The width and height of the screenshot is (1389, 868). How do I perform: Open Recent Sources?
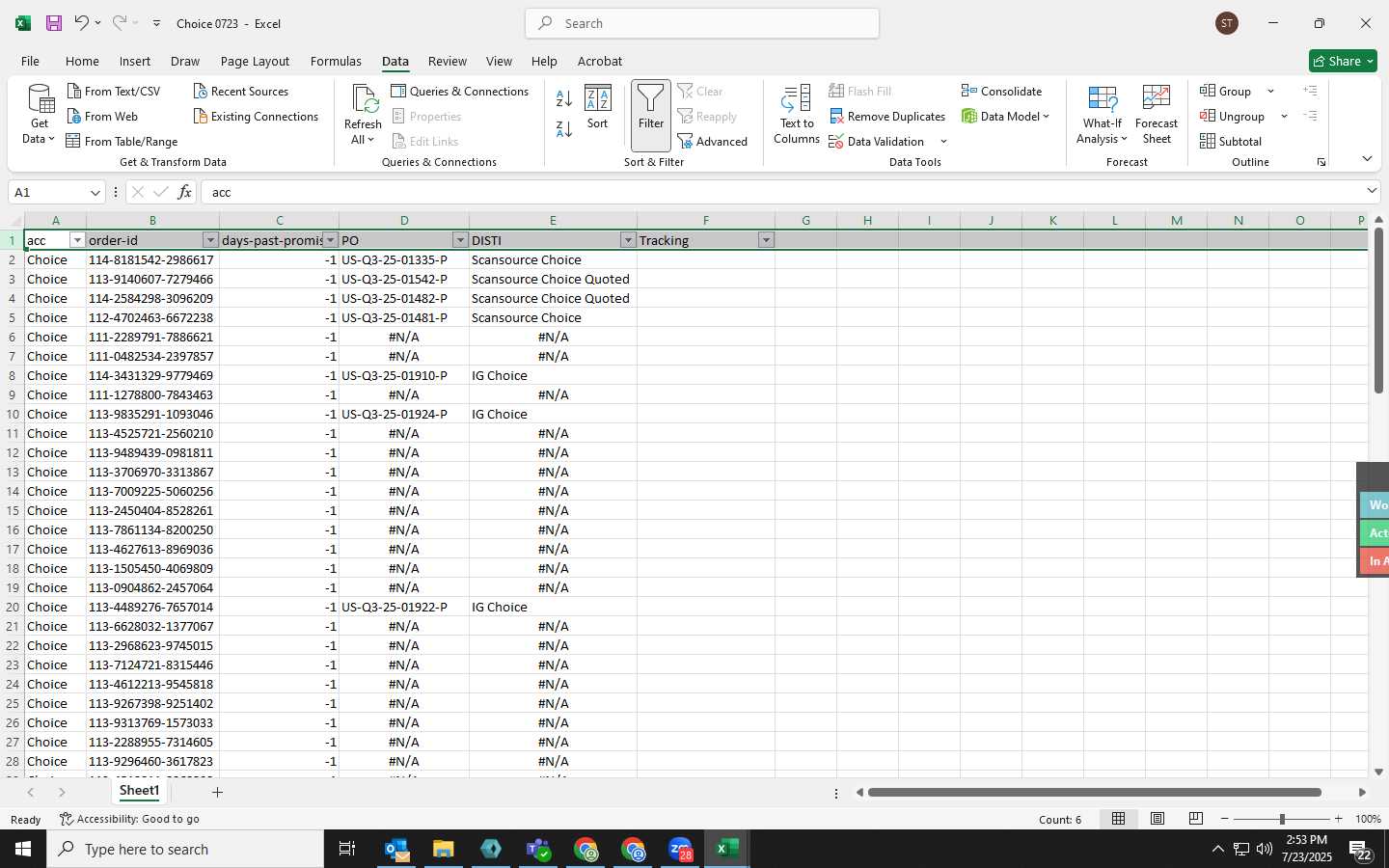(241, 91)
